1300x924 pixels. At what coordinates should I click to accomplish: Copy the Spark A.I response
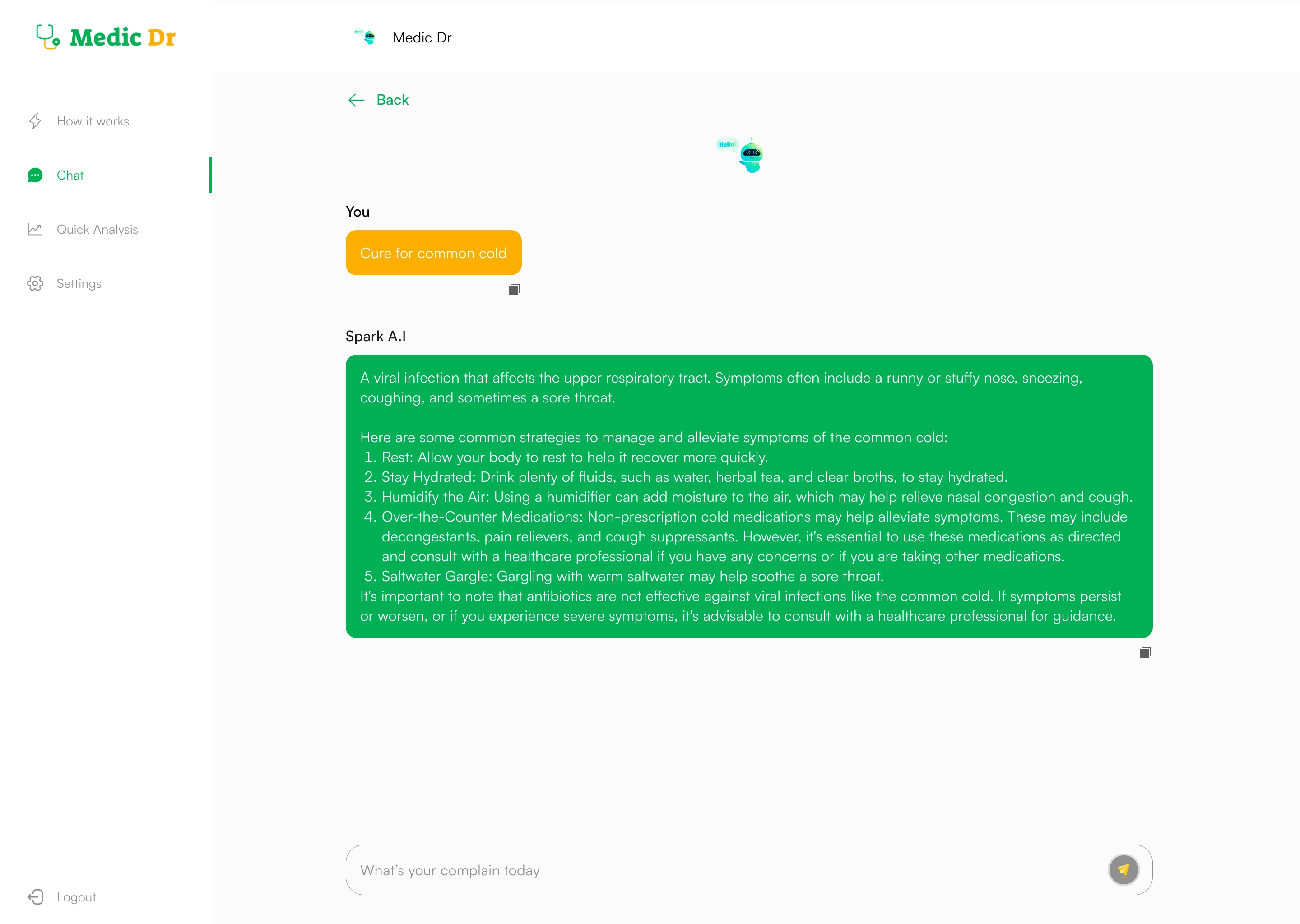[x=1146, y=652]
